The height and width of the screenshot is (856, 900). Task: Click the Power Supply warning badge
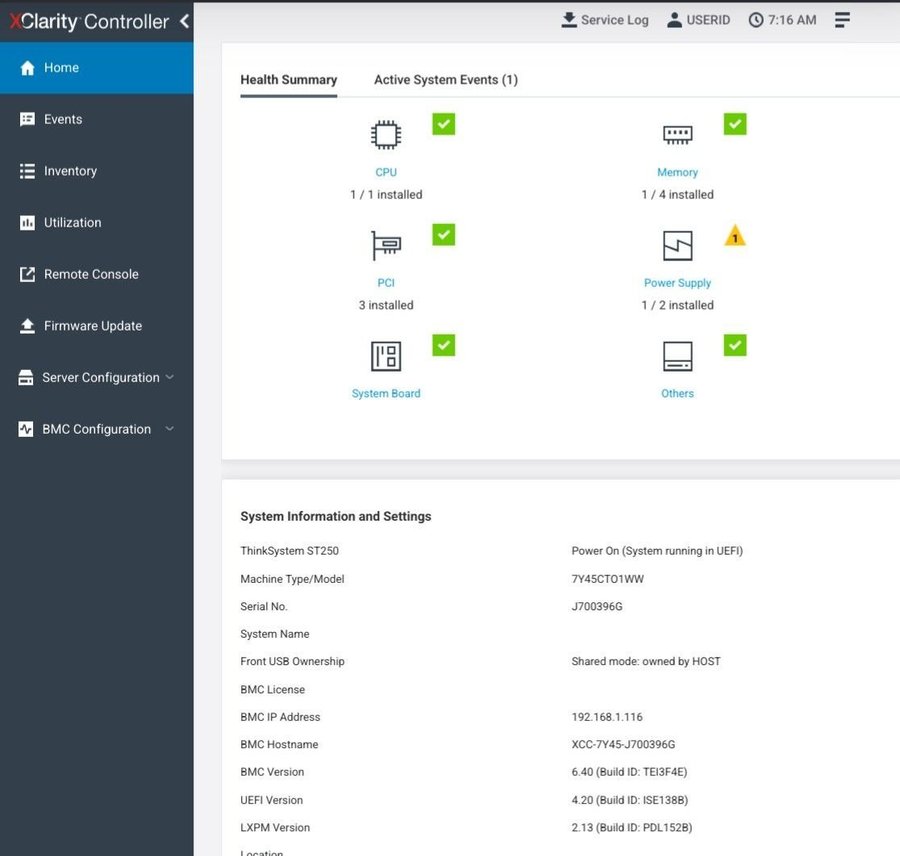pos(735,236)
